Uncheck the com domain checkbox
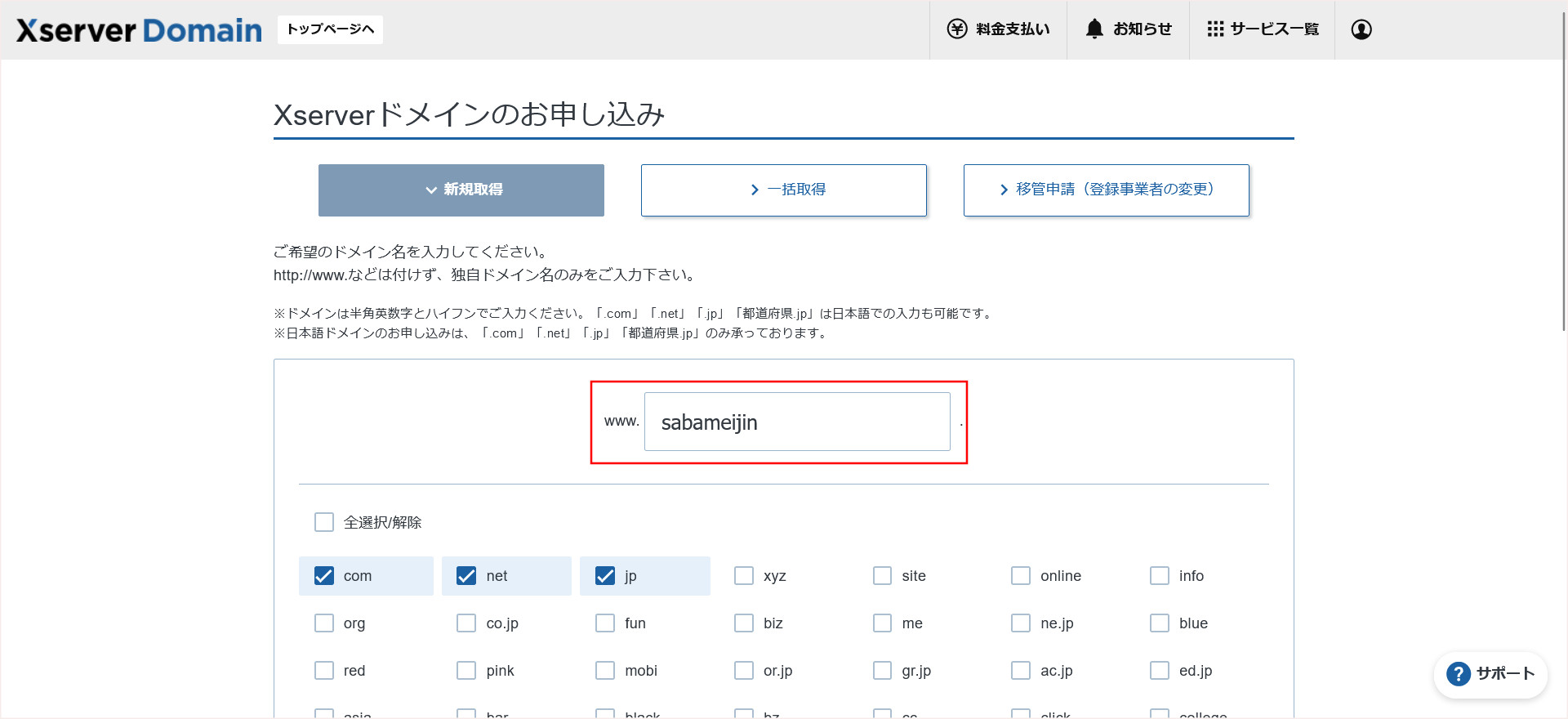This screenshot has height=719, width=1568. pos(324,576)
